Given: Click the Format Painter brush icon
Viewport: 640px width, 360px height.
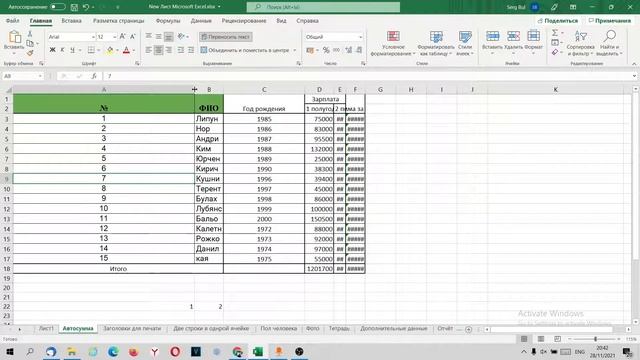Looking at the screenshot, I should 30,53.
